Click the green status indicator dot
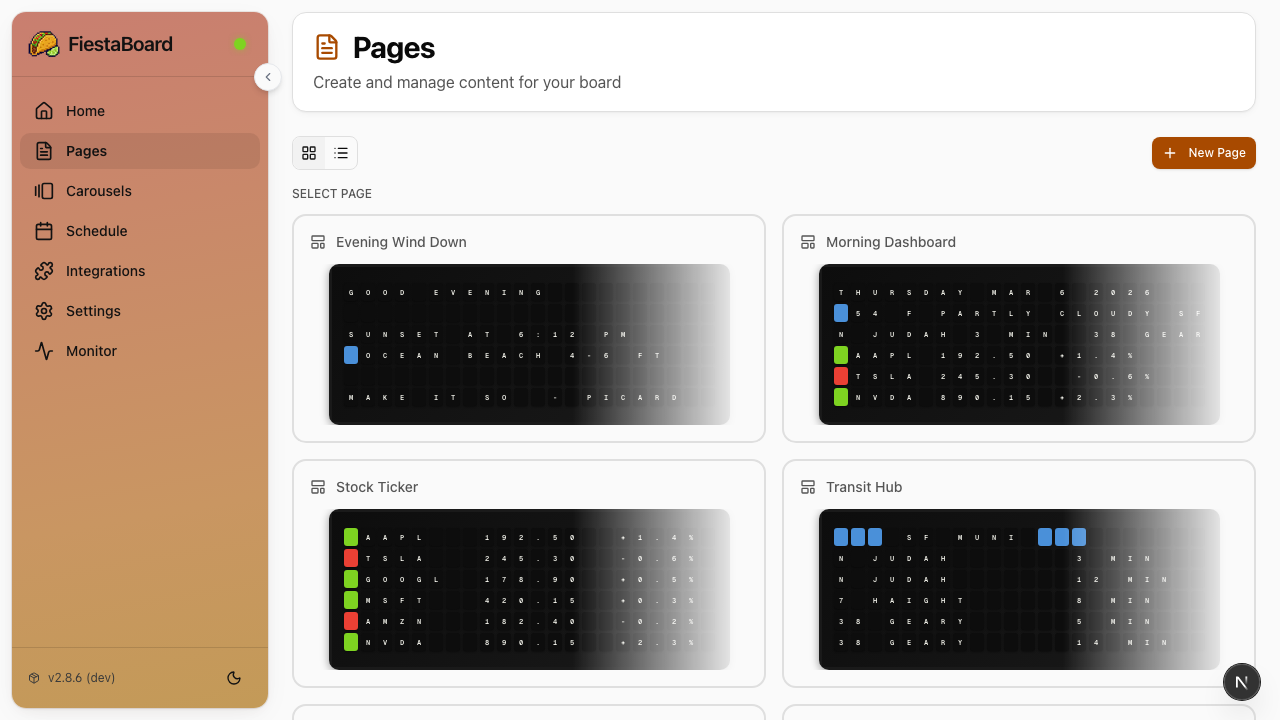The image size is (1280, 720). tap(240, 44)
